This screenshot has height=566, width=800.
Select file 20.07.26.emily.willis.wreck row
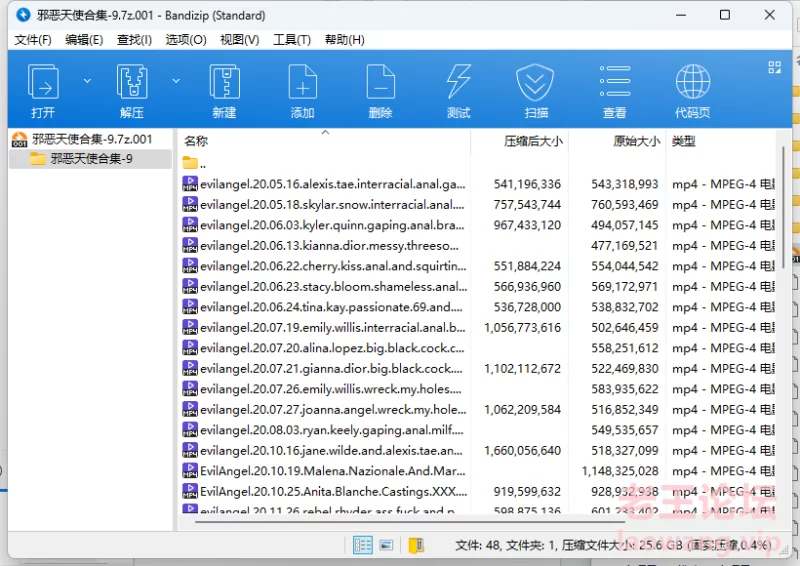click(x=478, y=389)
